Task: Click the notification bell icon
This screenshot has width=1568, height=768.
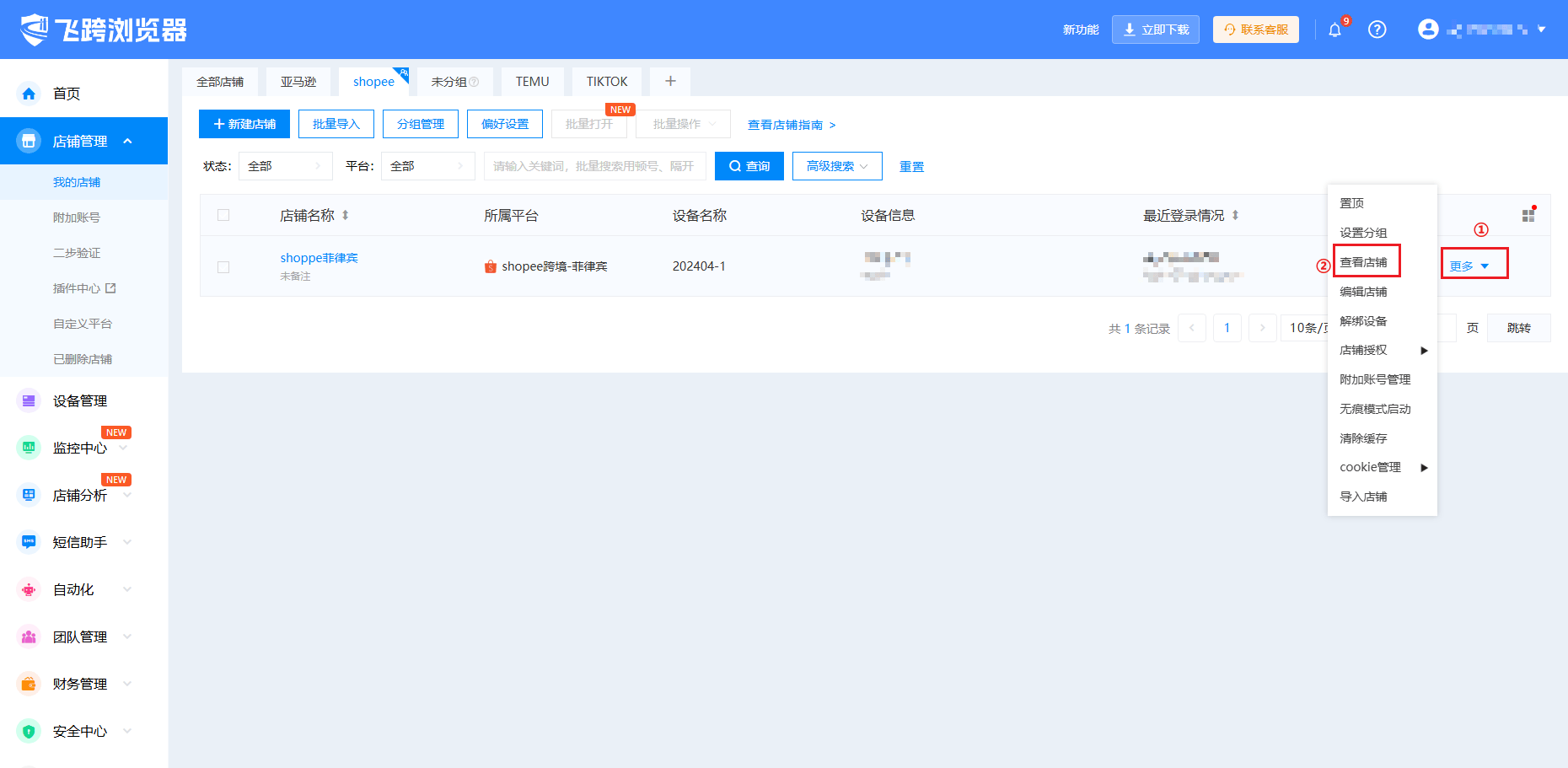Action: (x=1334, y=30)
